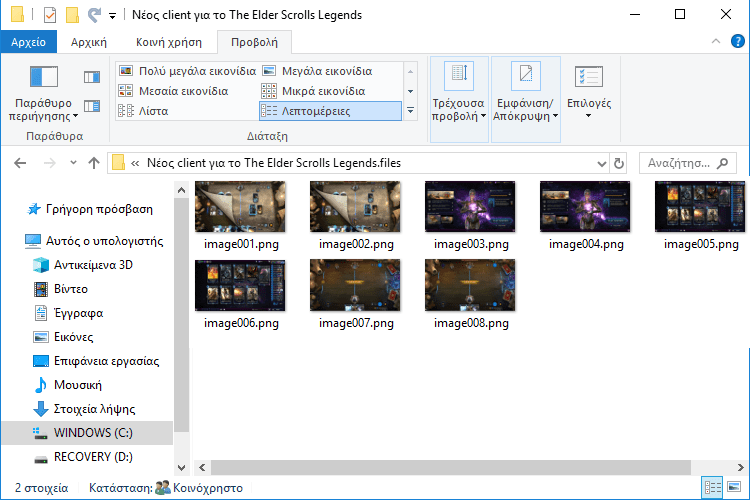
Task: Click navigation pane scroll down arrow
Action: [181, 467]
